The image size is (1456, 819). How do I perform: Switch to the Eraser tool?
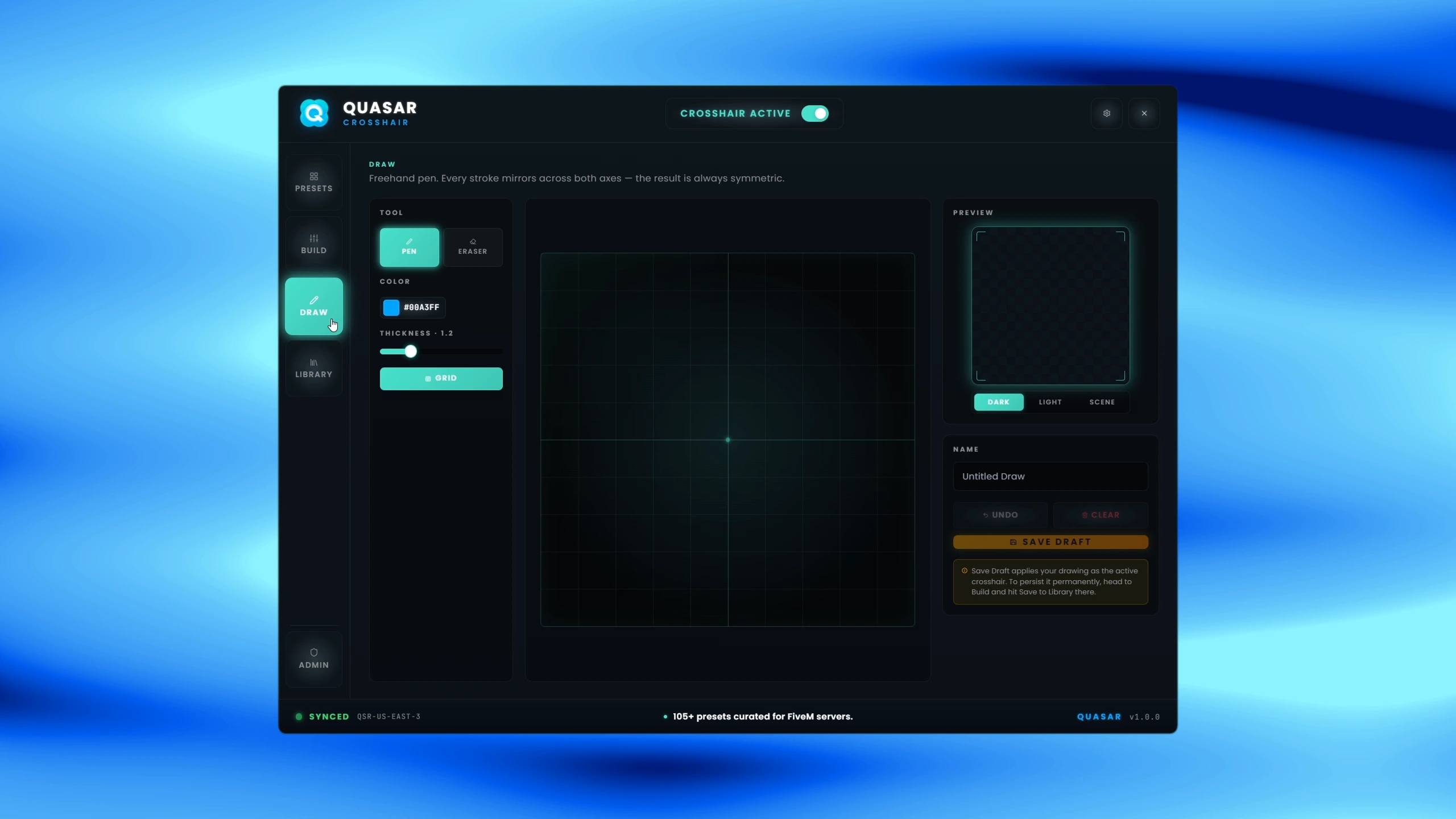(473, 247)
